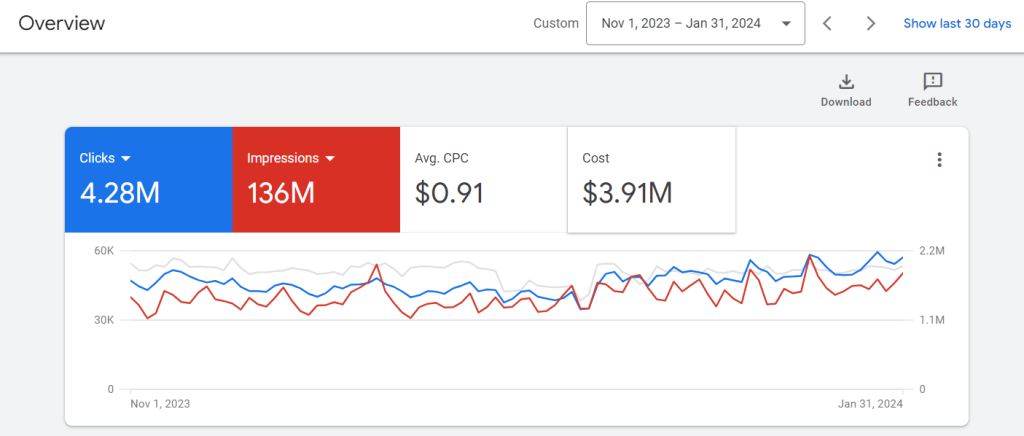Click the 60K left axis label

[104, 251]
